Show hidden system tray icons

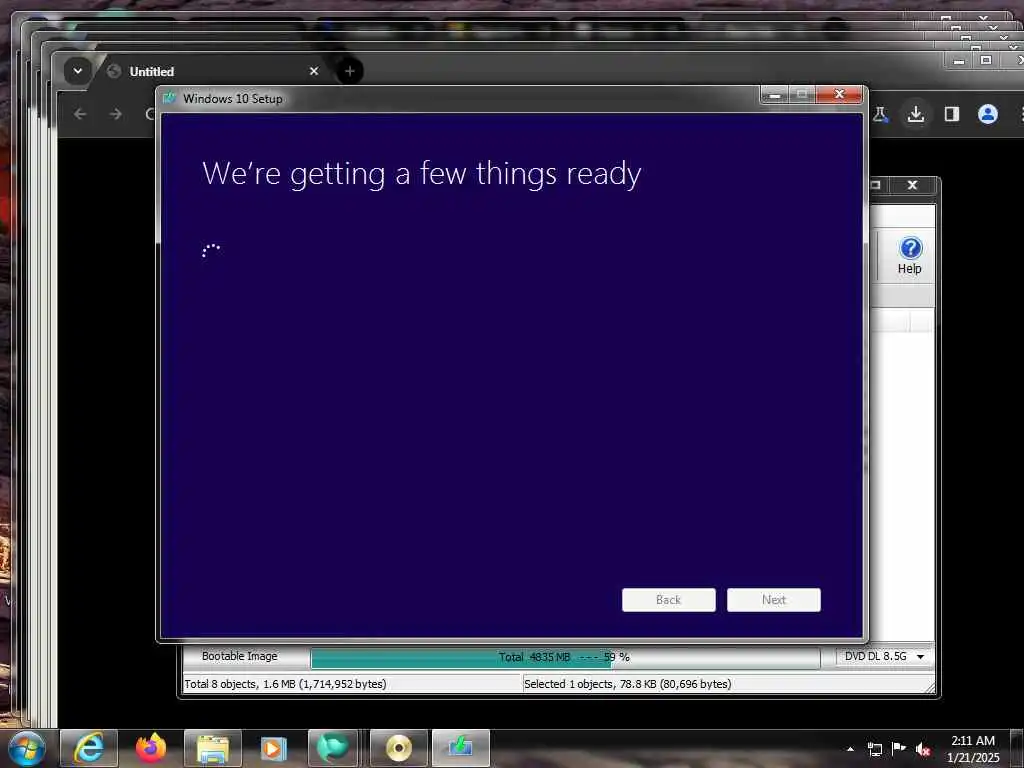850,749
